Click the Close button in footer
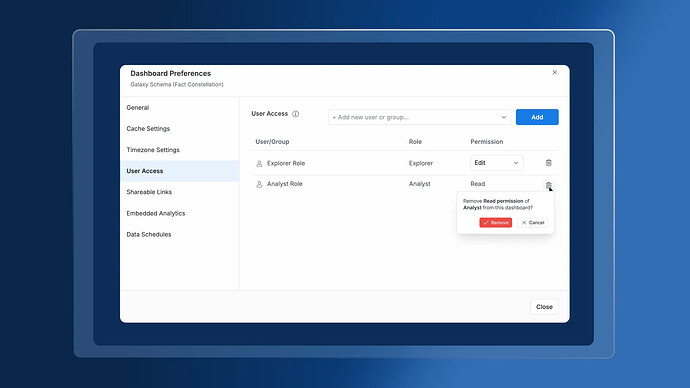This screenshot has width=690, height=388. pos(544,307)
